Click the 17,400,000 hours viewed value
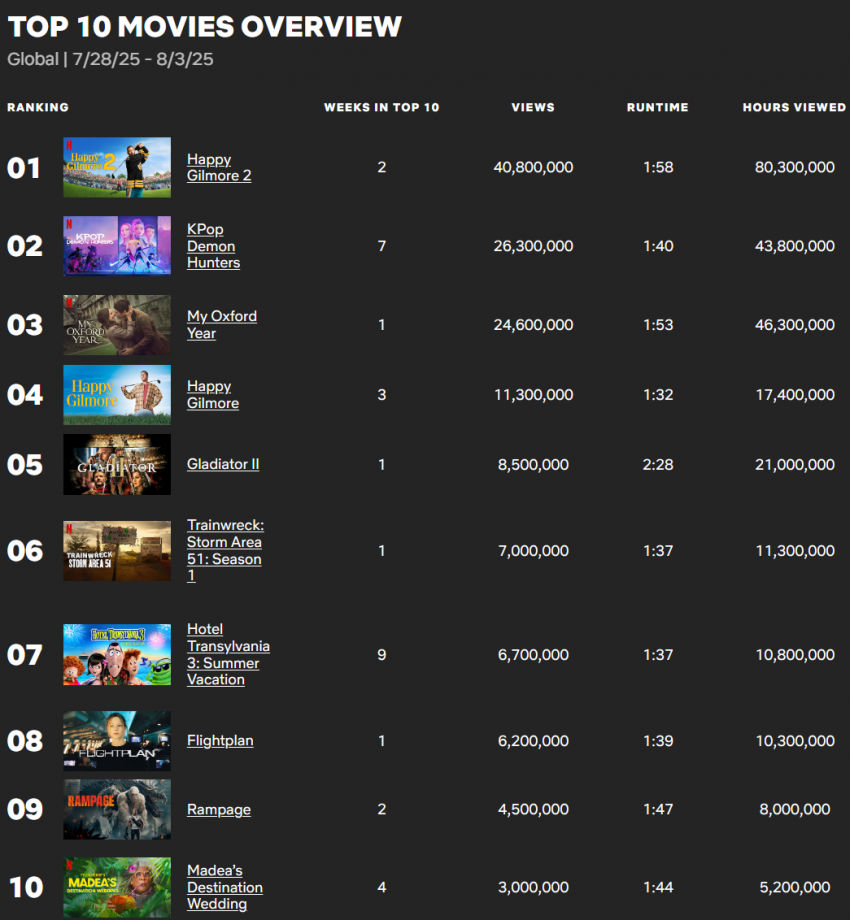850x920 pixels. pos(795,394)
